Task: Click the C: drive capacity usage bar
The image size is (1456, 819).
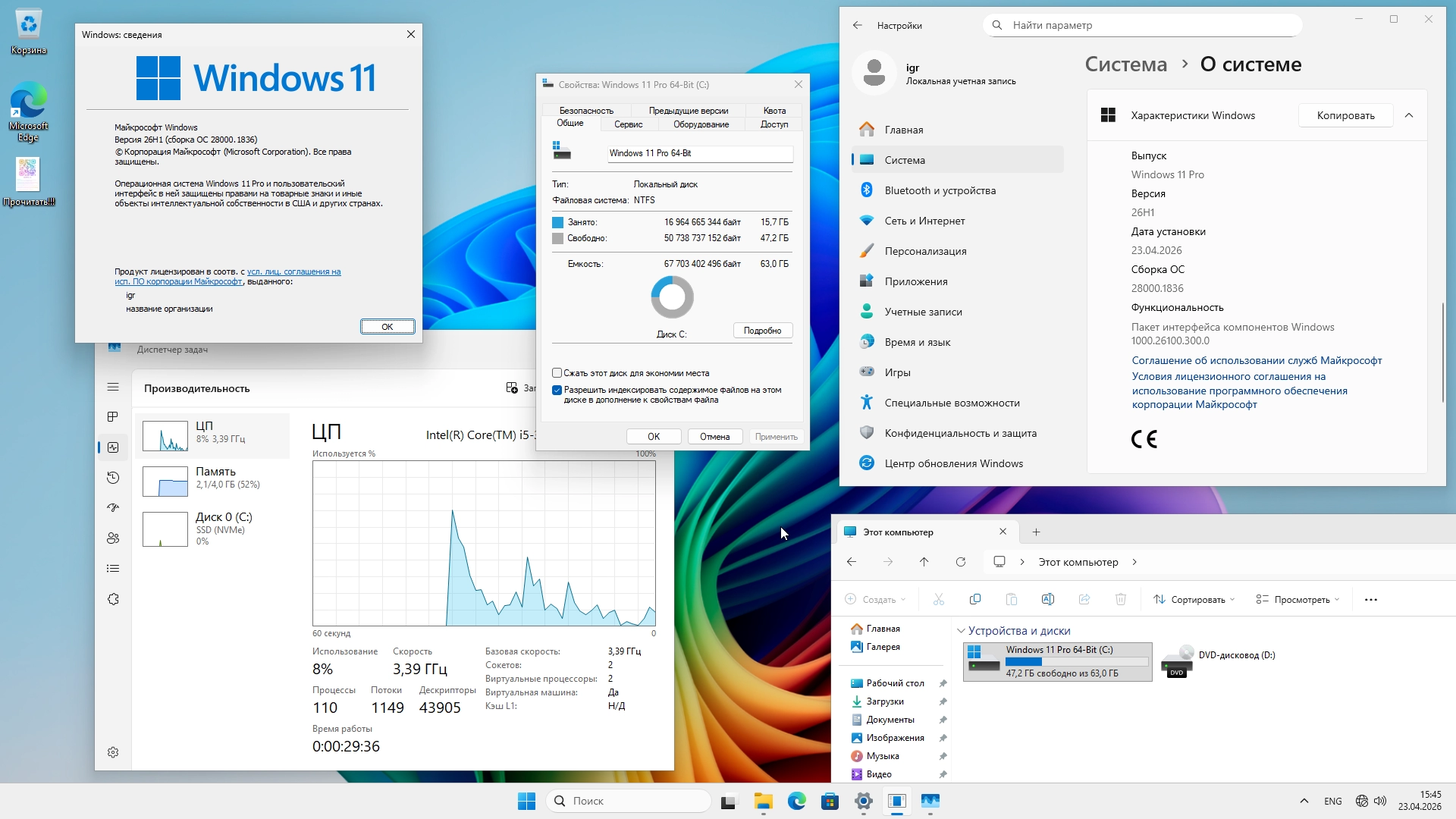Action: [1077, 661]
